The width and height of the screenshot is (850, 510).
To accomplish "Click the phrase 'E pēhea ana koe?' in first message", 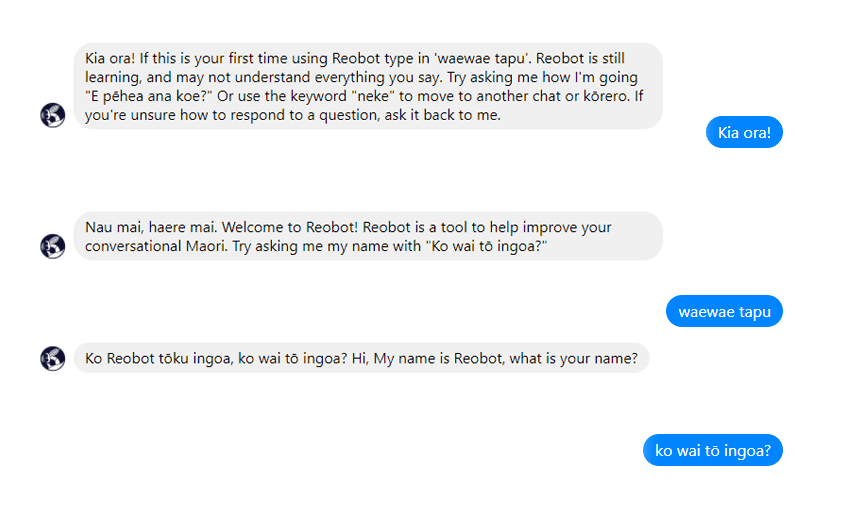I will click(x=144, y=96).
